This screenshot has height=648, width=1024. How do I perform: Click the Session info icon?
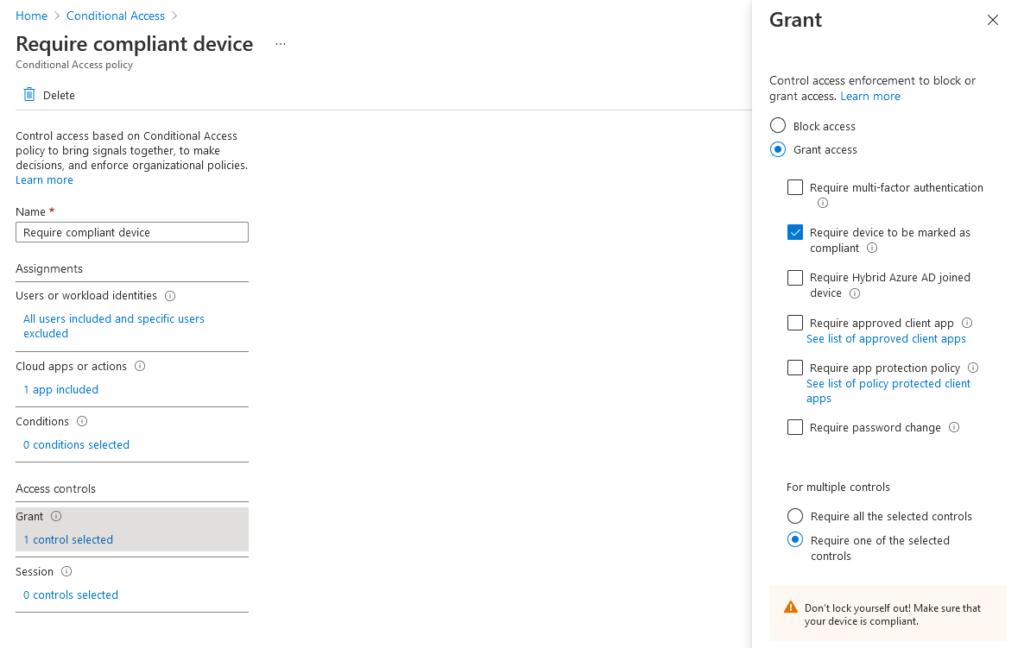click(x=67, y=572)
